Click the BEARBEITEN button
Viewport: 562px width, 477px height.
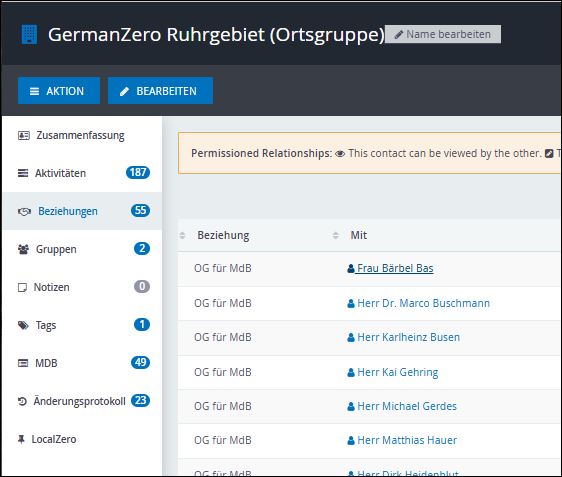[160, 91]
